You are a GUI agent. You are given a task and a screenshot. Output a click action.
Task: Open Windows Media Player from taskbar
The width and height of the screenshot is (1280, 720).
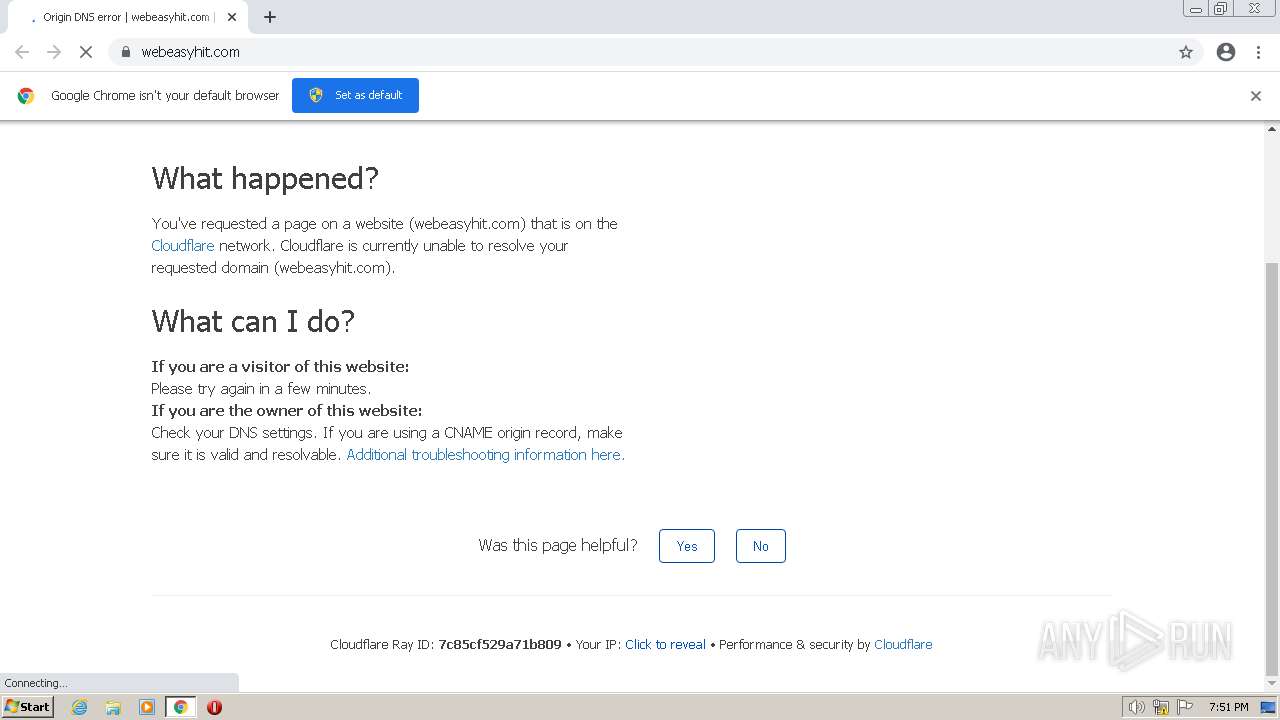[x=147, y=707]
